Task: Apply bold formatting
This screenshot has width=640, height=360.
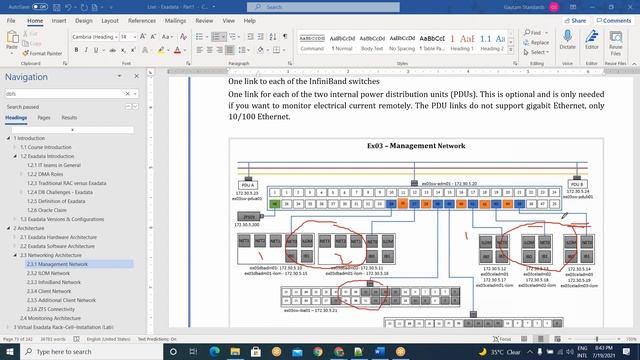Action: coord(76,50)
